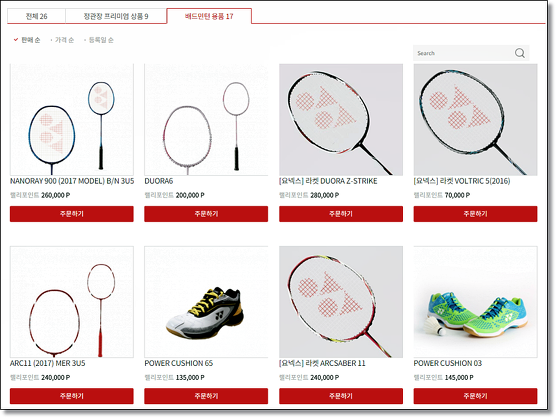Select the 판매 순 sort option
The width and height of the screenshot is (556, 418).
click(x=27, y=40)
